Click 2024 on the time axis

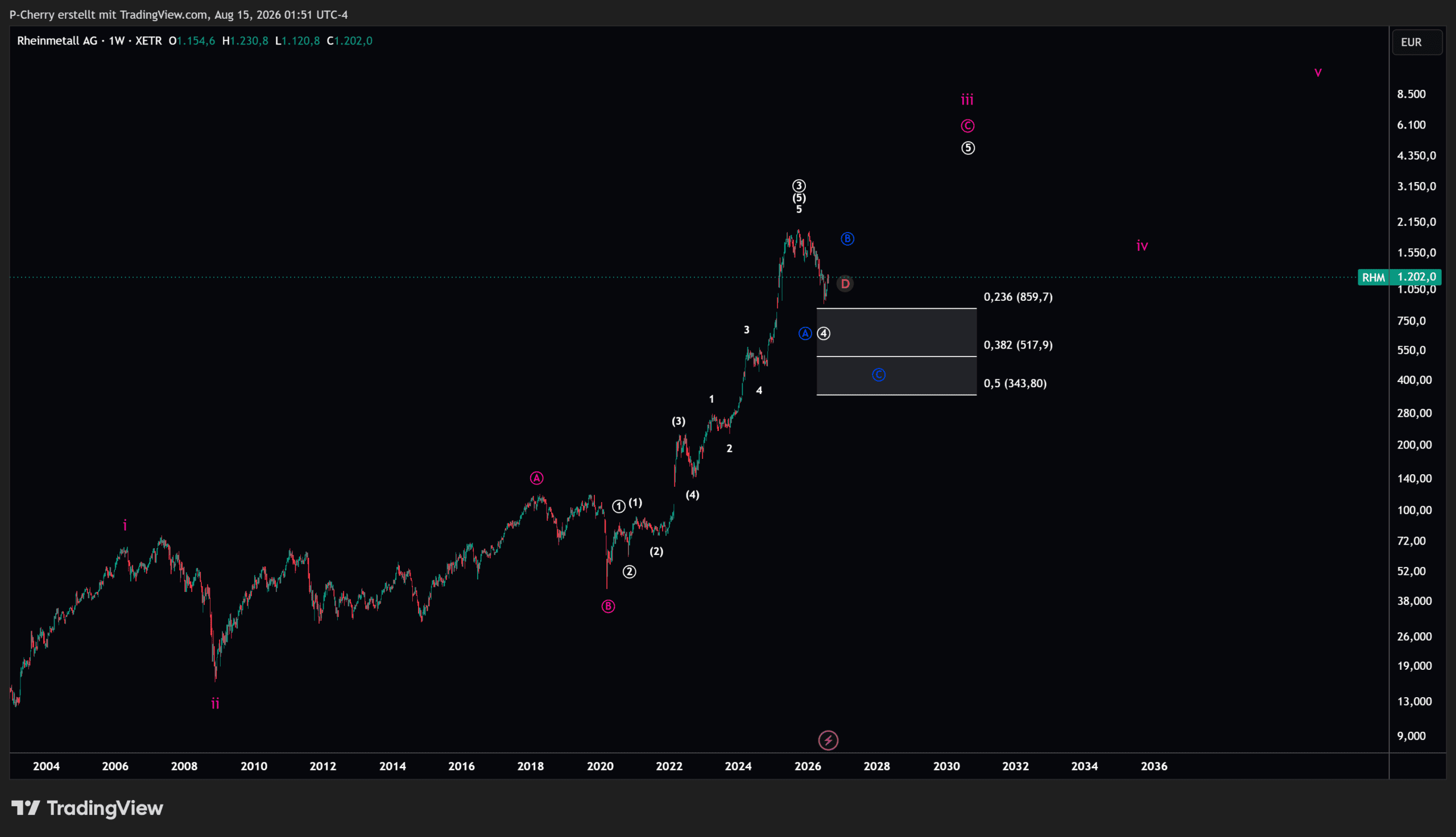738,766
